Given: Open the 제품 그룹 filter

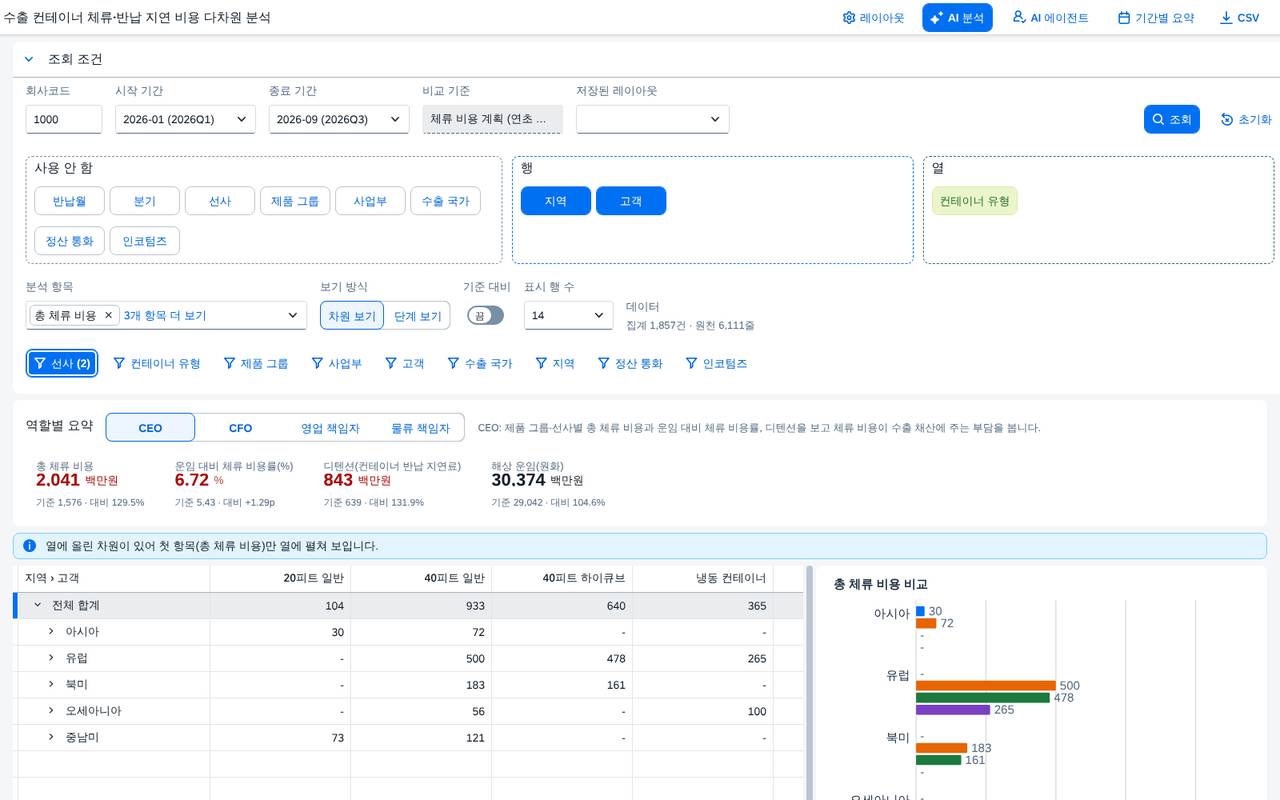Looking at the screenshot, I should 256,363.
